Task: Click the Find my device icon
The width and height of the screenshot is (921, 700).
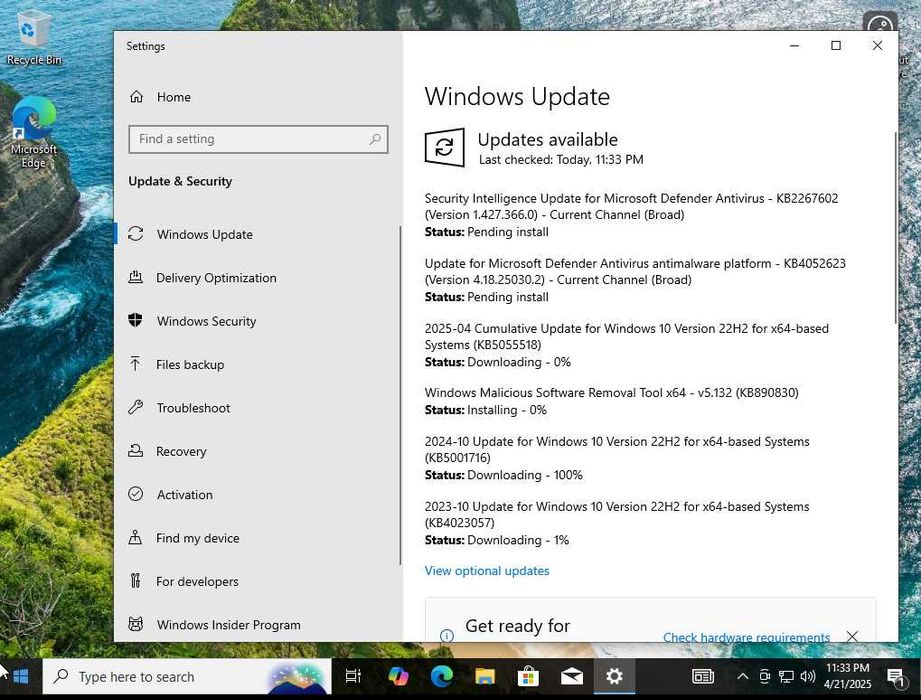Action: pos(135,537)
